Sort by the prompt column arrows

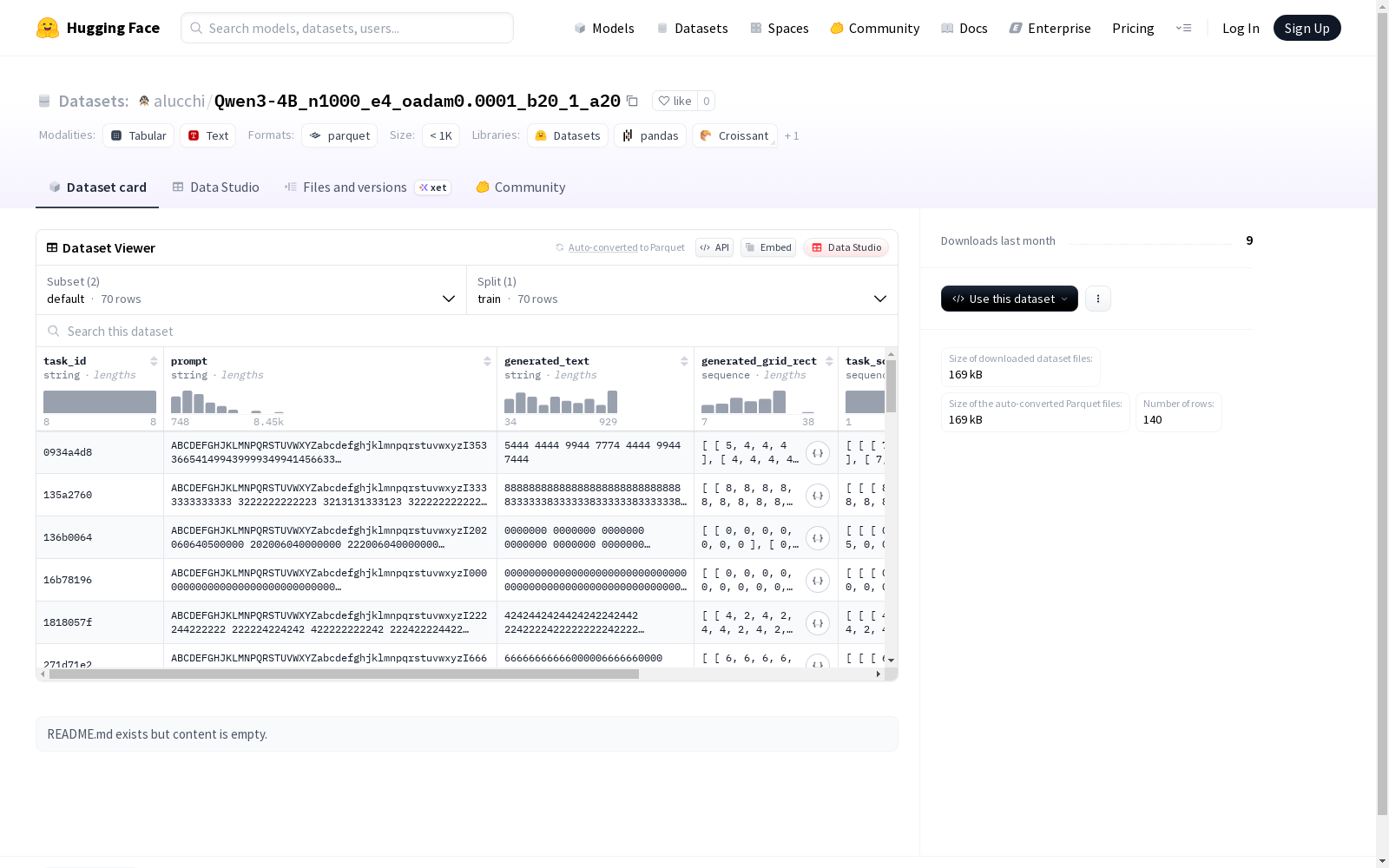click(x=487, y=361)
